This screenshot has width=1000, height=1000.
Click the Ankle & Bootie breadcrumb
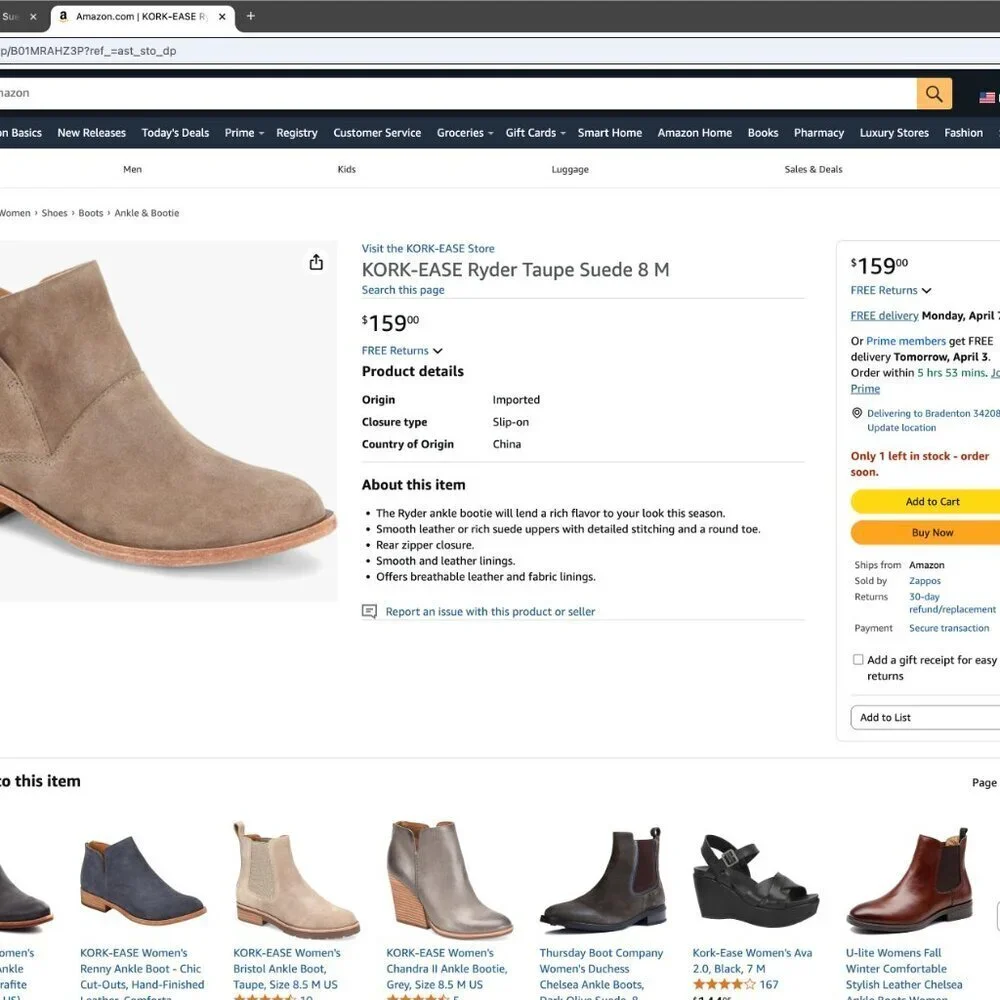(147, 213)
